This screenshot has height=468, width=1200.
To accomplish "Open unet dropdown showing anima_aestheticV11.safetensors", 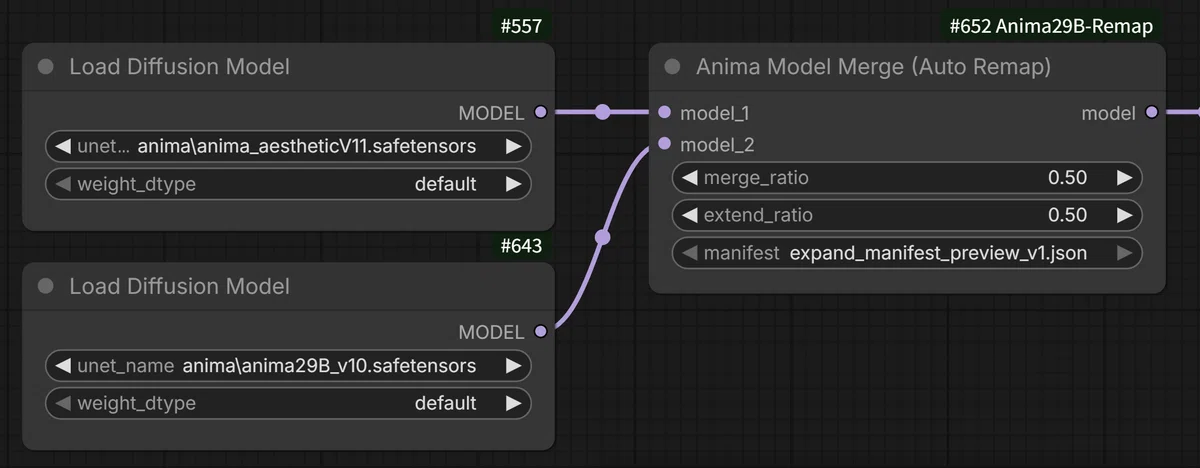I will point(288,146).
